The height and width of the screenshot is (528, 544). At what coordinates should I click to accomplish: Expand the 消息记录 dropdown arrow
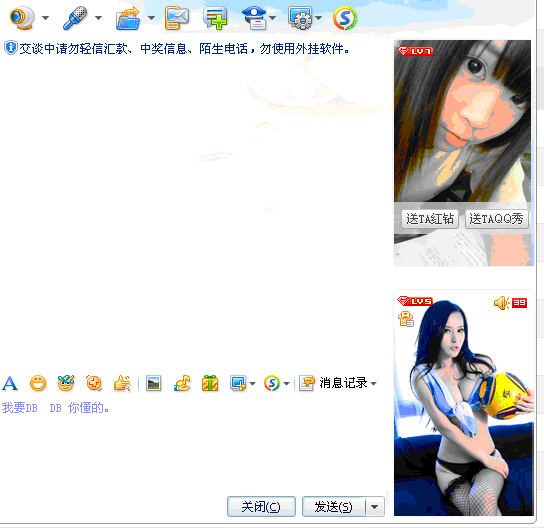click(x=374, y=384)
